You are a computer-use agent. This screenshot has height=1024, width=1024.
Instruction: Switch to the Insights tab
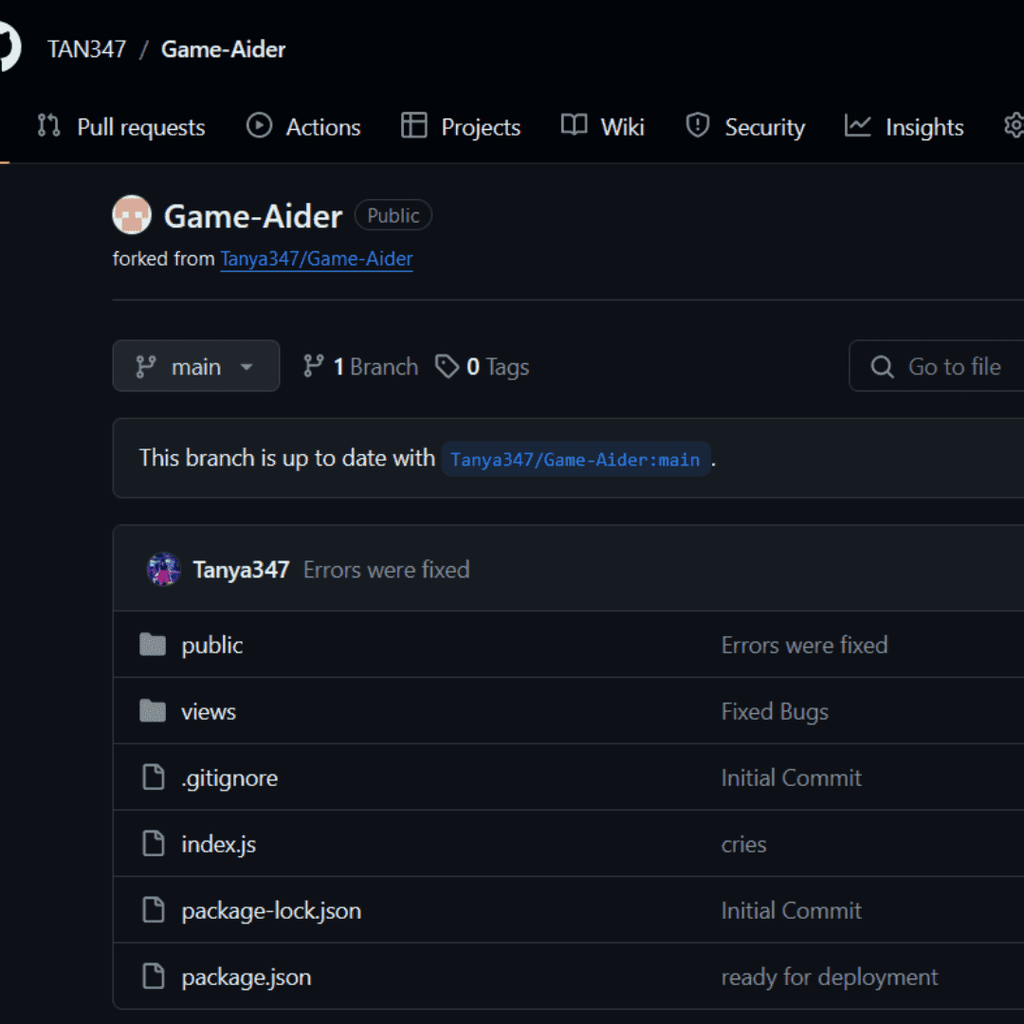point(922,127)
